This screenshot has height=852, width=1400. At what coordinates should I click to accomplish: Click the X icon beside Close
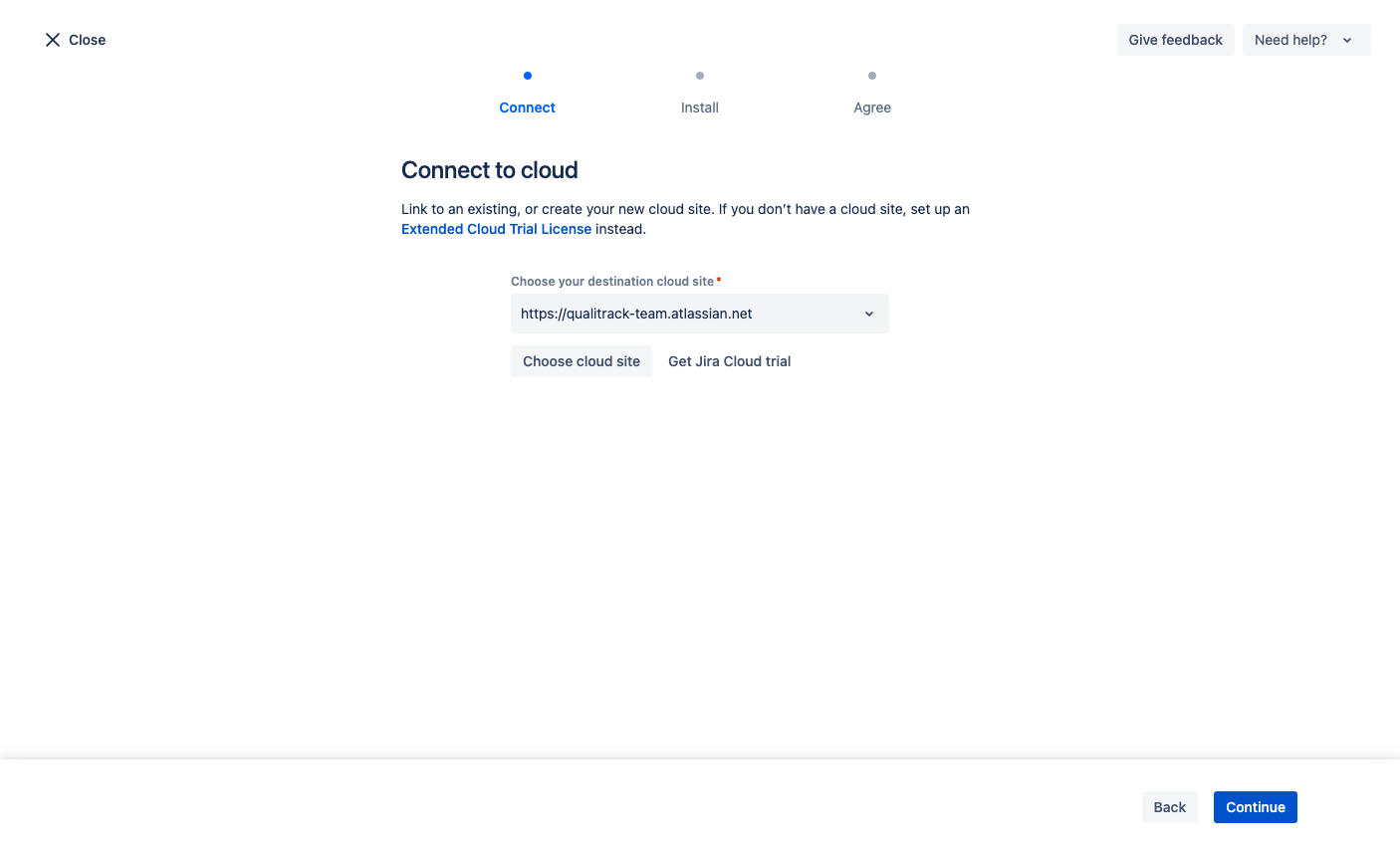click(53, 40)
